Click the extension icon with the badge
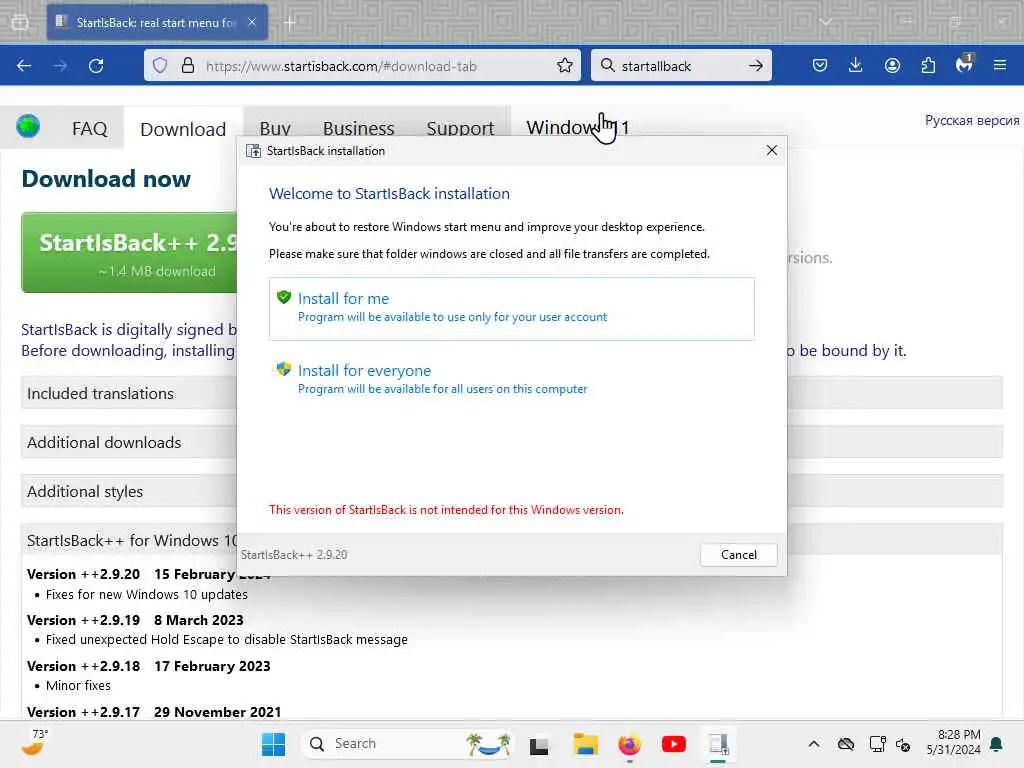This screenshot has width=1024, height=768. tap(964, 64)
